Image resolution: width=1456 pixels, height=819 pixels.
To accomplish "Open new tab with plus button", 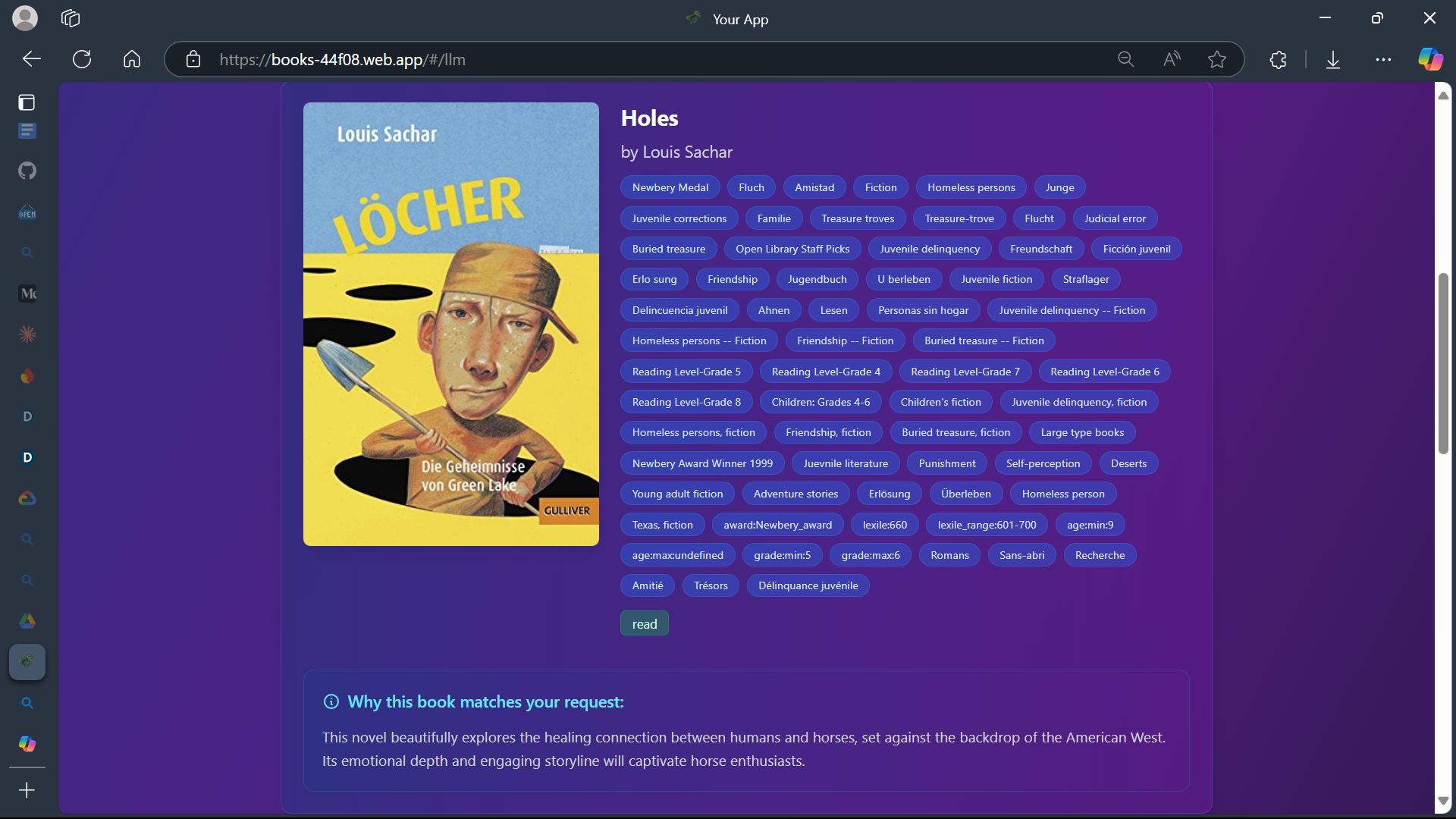I will coord(27,790).
